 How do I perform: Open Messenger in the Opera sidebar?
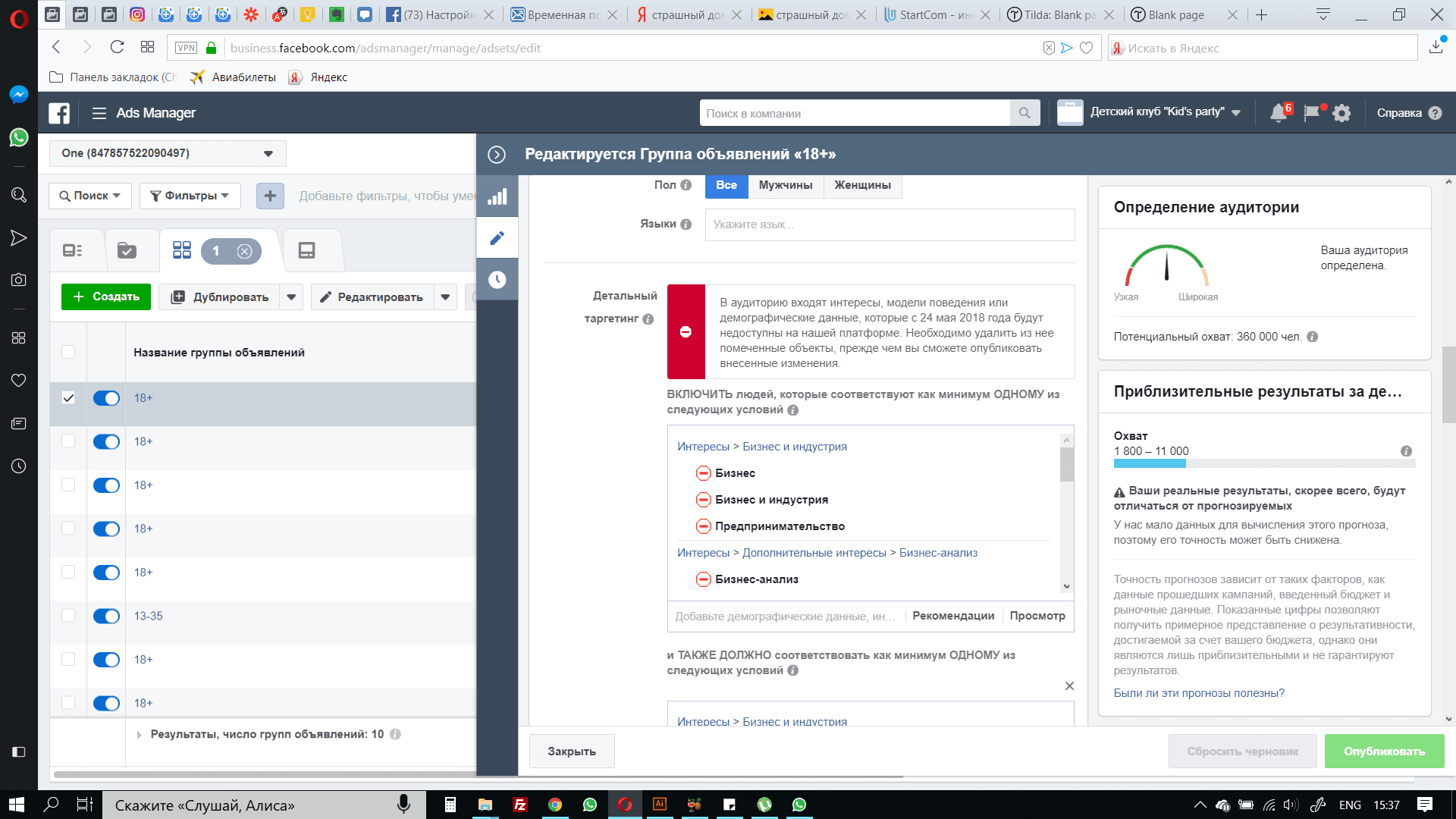click(x=19, y=94)
